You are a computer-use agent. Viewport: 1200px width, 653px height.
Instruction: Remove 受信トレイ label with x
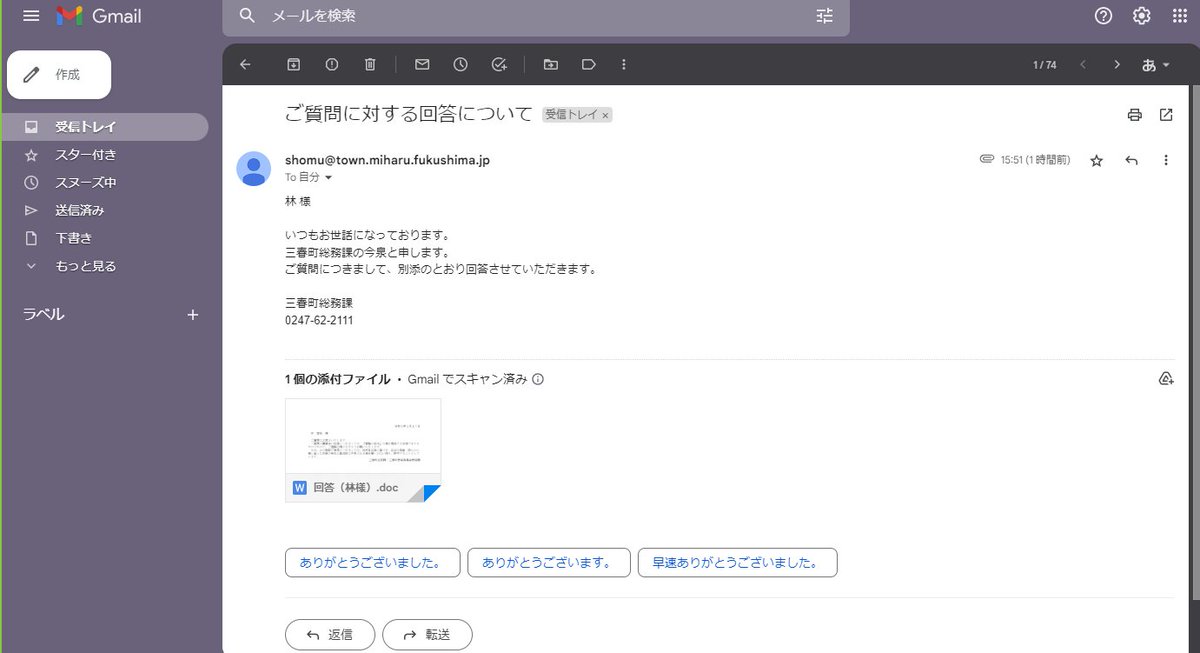click(x=605, y=115)
